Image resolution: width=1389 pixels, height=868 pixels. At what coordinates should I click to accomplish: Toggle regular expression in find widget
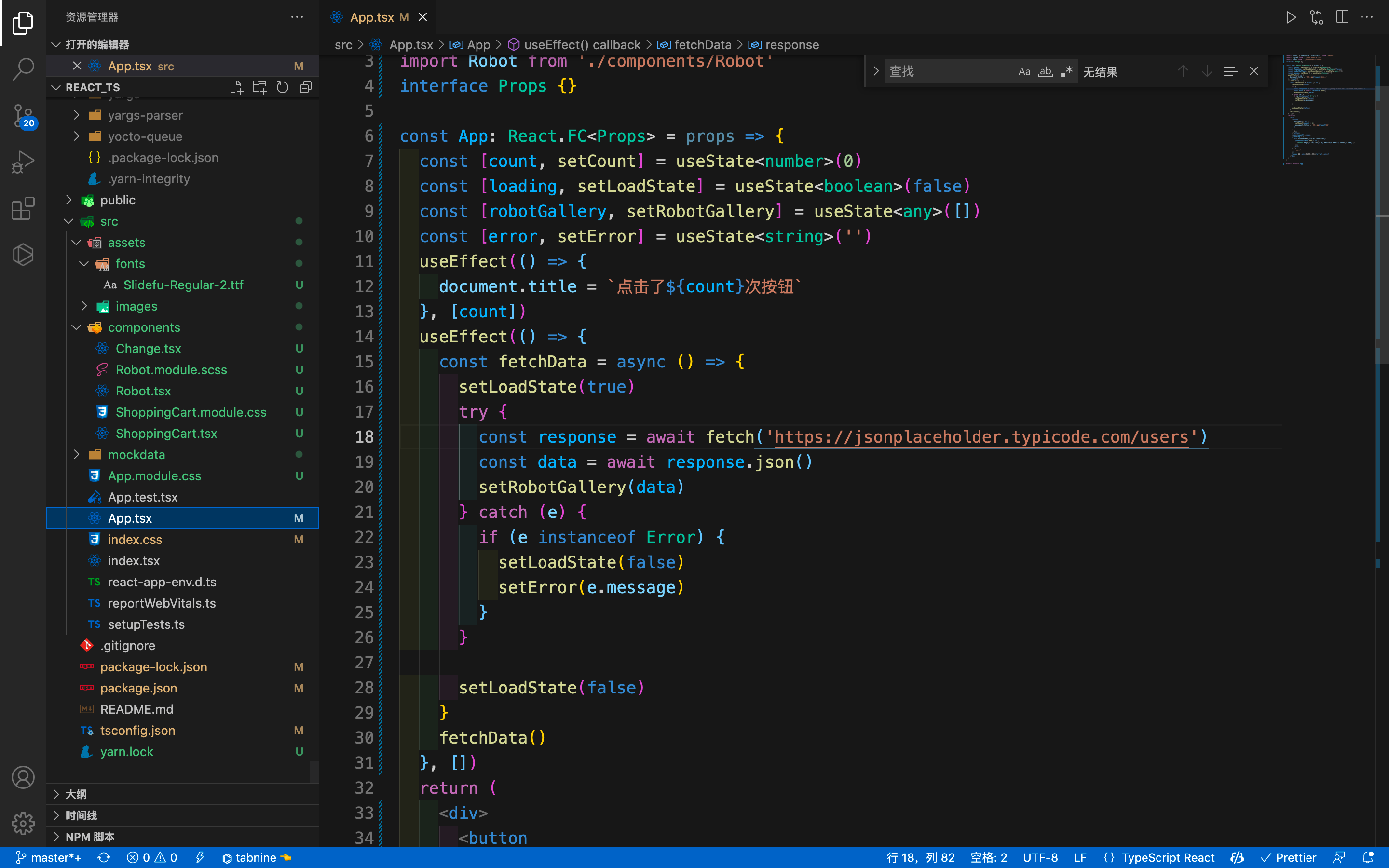tap(1067, 71)
